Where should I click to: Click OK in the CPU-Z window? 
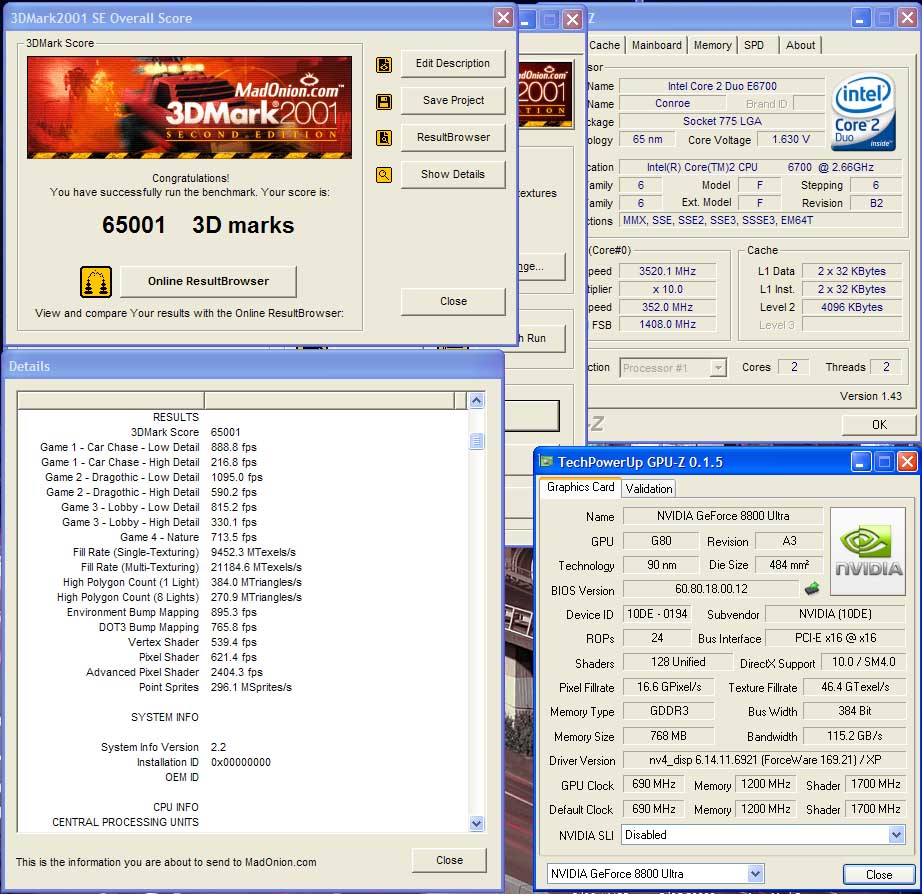pos(879,425)
